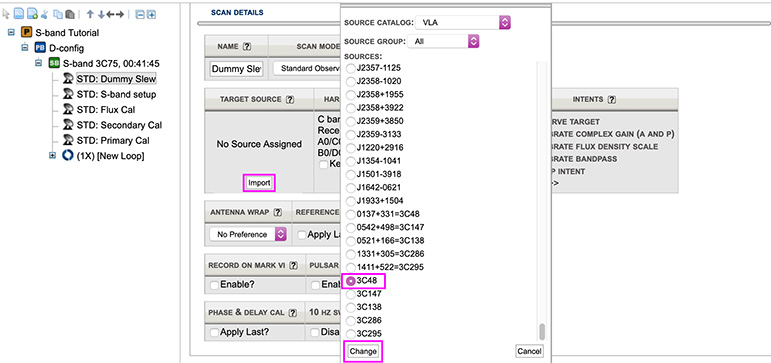Click the new page with plus icon
Viewport: 771px width, 363px height.
tap(32, 14)
